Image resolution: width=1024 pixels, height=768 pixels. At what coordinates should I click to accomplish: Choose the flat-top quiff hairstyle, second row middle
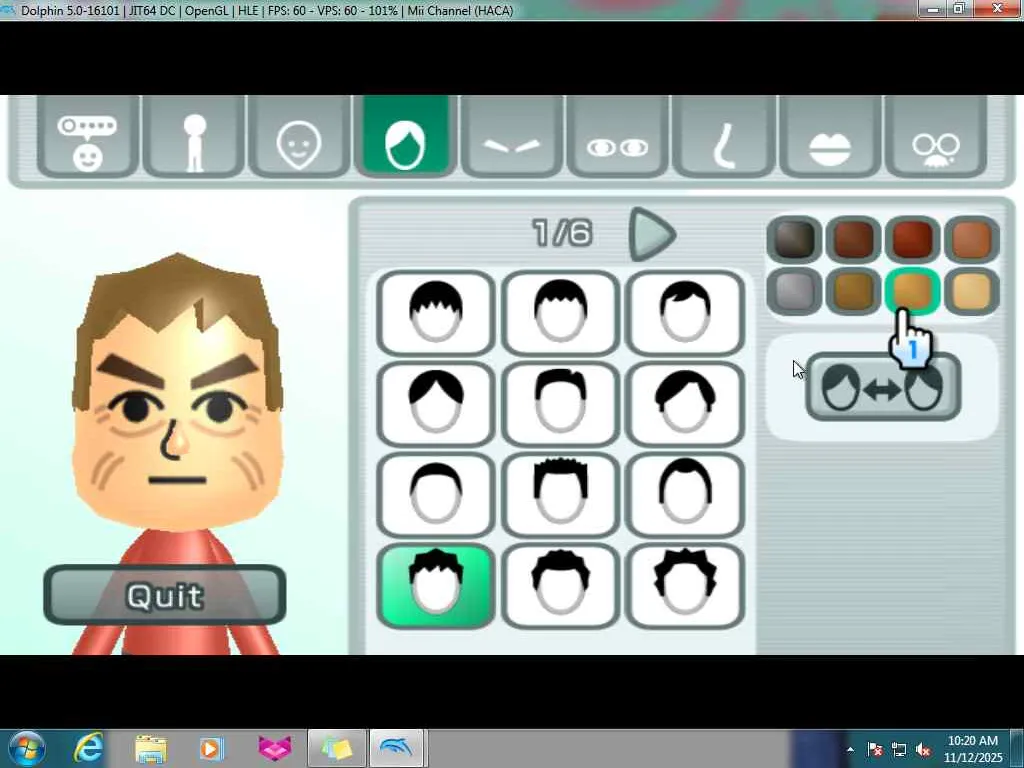[560, 405]
